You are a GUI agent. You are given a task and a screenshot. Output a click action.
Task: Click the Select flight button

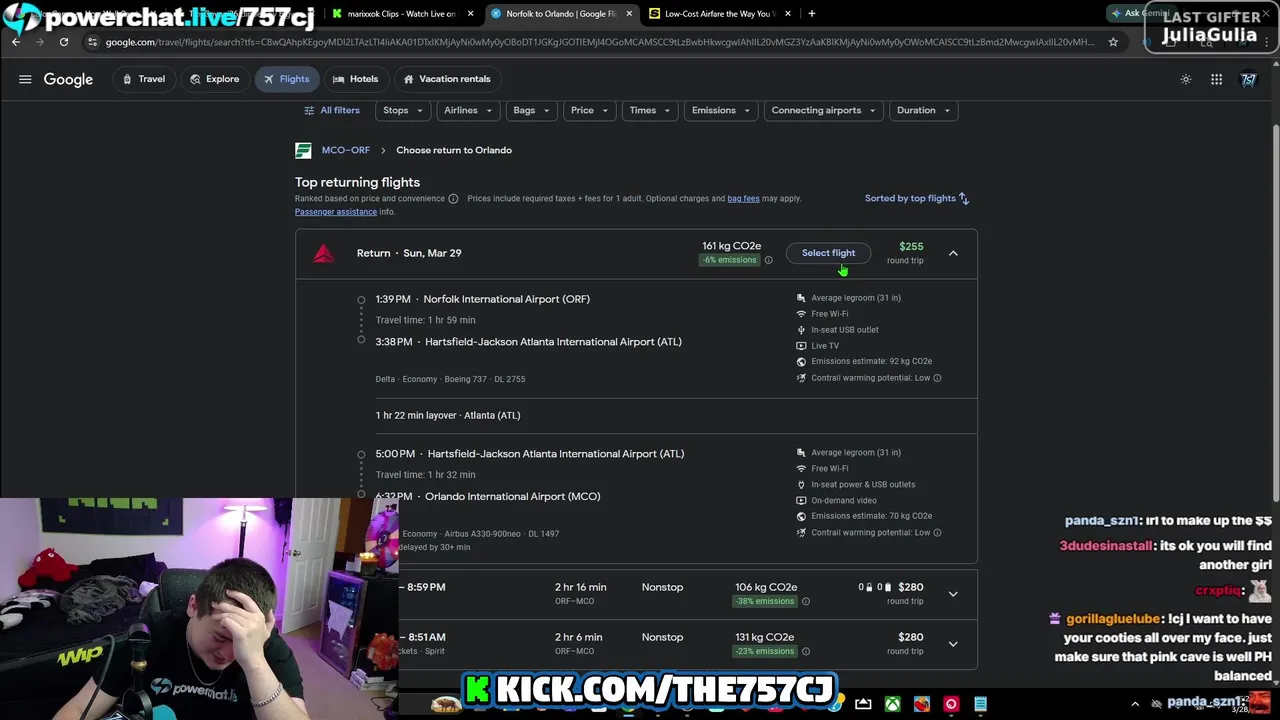pos(828,253)
